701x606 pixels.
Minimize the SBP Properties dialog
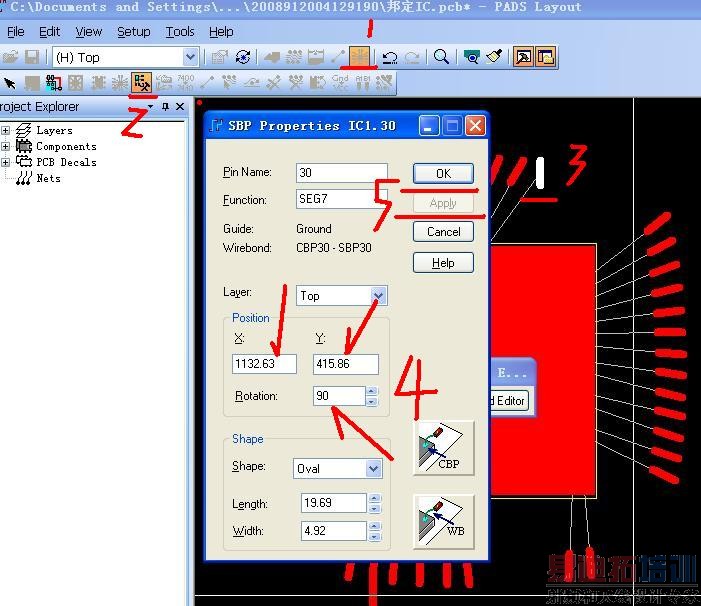click(x=428, y=126)
